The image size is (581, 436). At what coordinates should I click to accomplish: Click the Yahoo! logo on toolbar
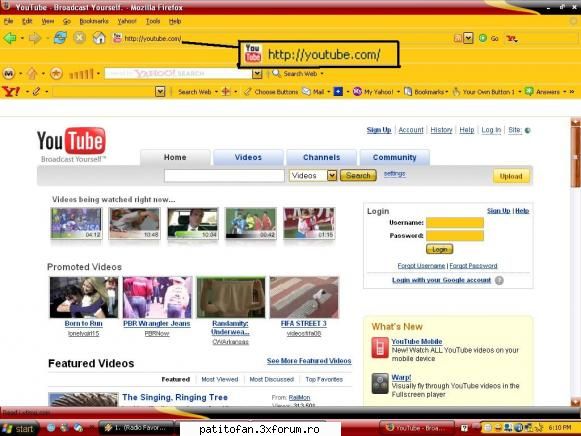click(11, 91)
